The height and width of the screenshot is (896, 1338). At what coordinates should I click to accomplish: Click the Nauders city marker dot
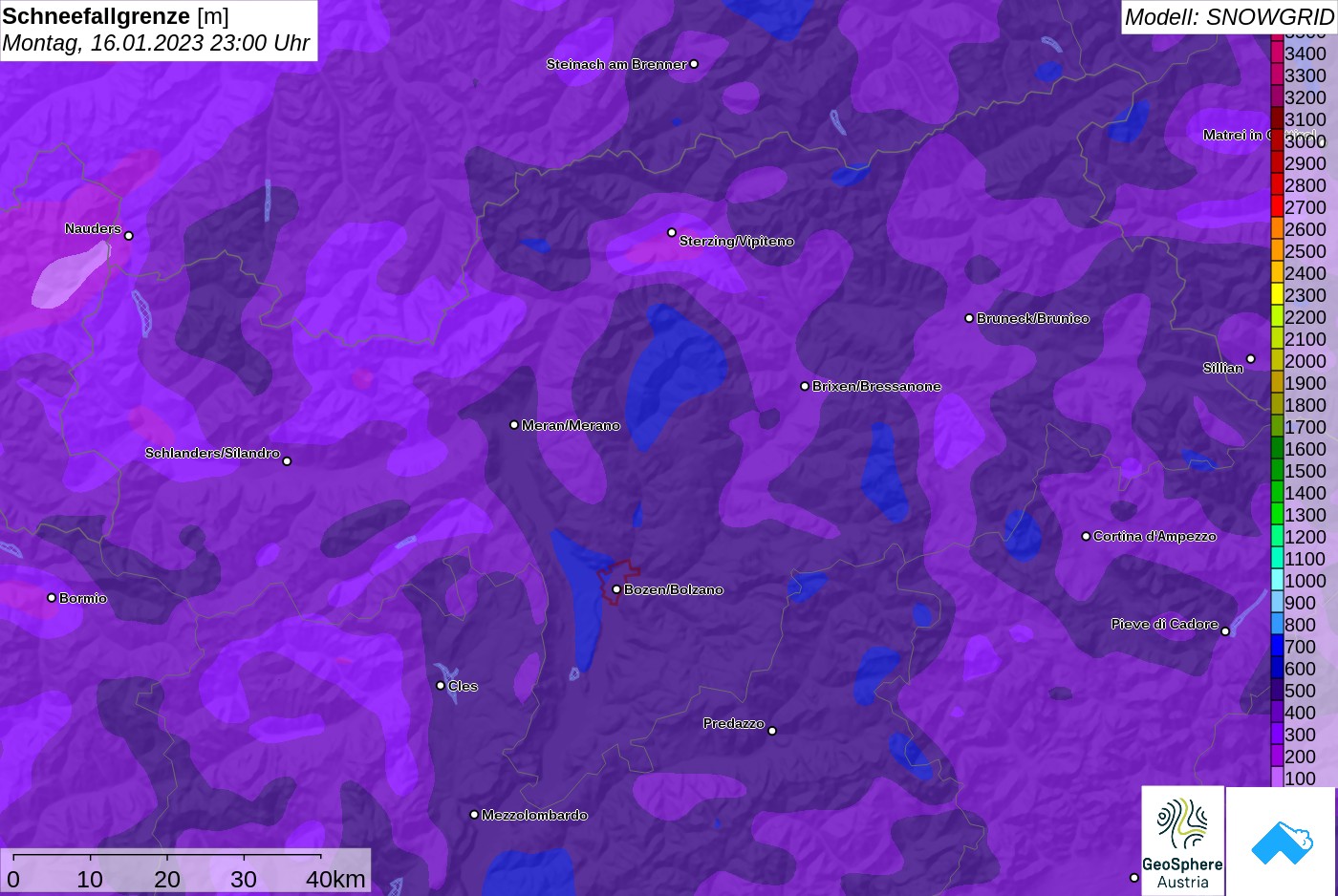129,236
